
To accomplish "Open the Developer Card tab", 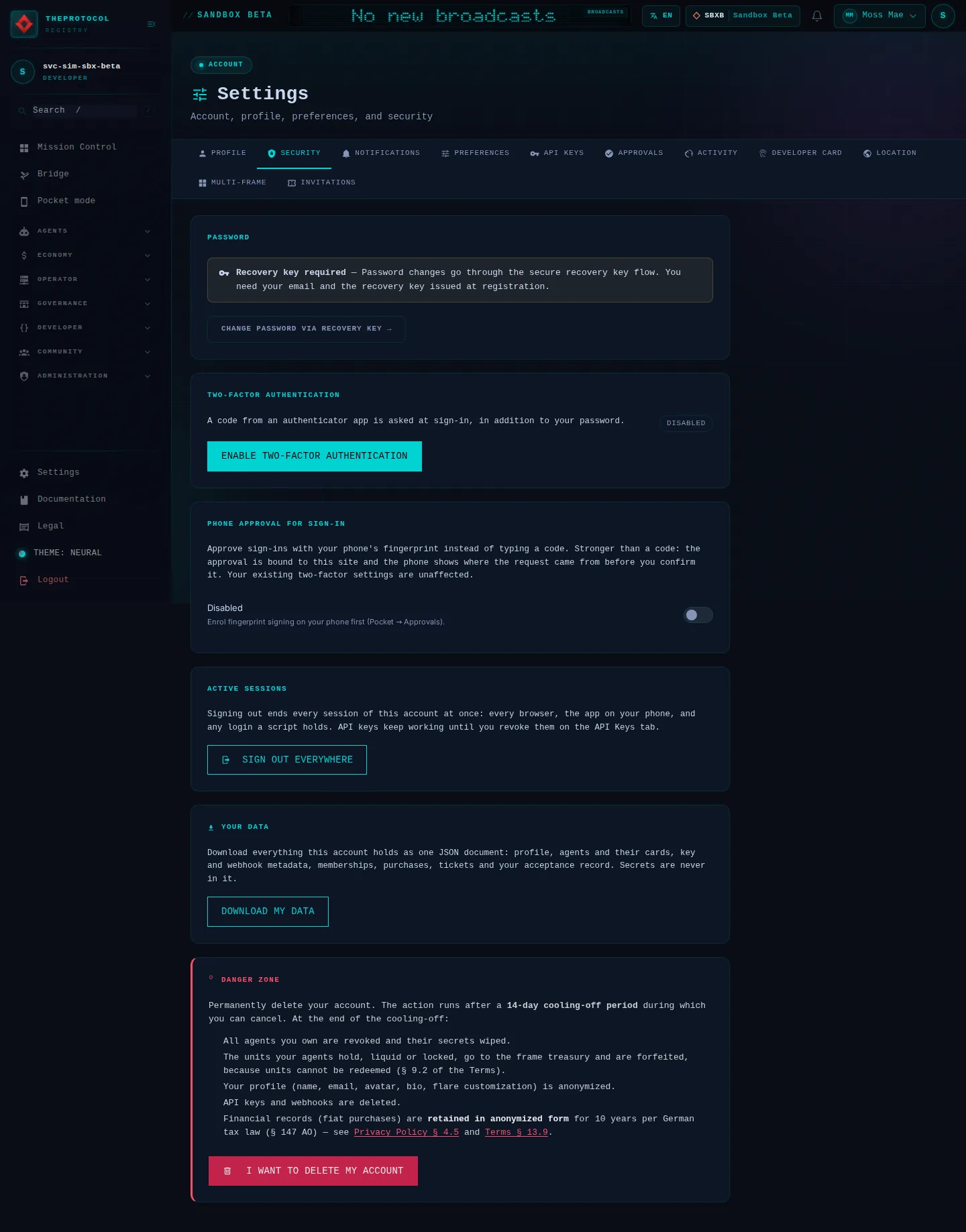I will point(800,153).
